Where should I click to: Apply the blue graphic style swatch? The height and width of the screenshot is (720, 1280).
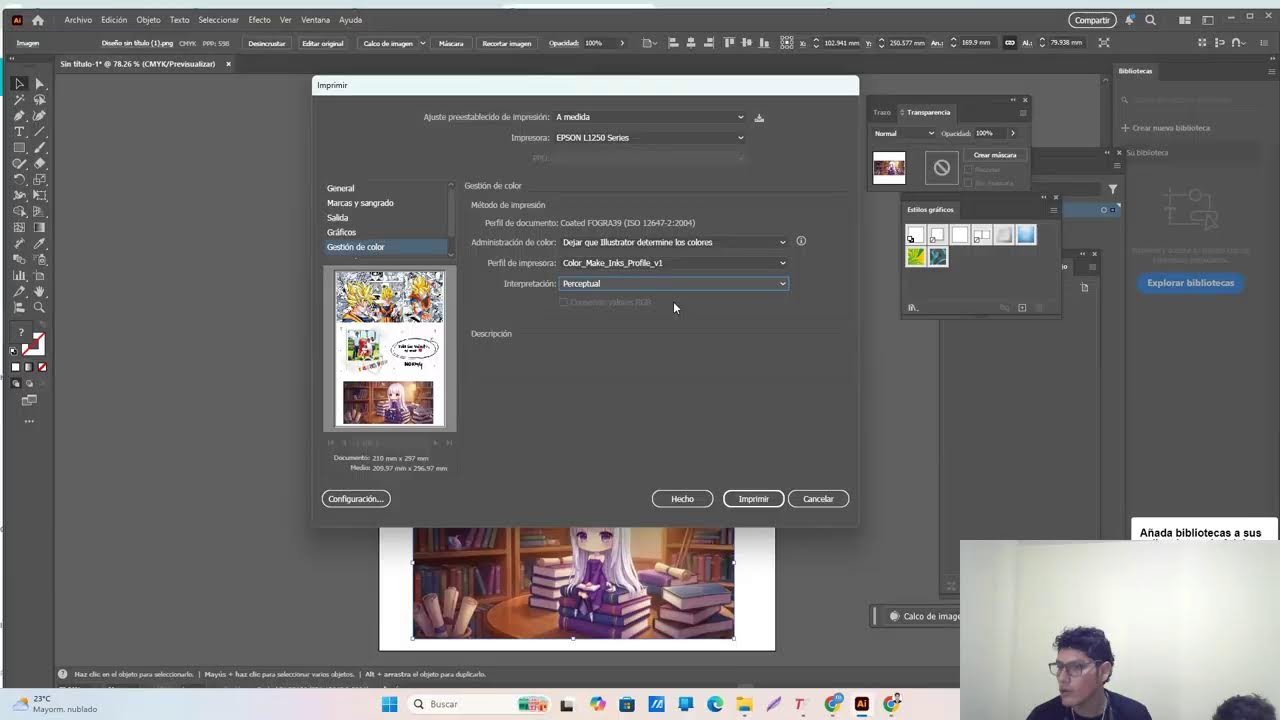point(1026,235)
